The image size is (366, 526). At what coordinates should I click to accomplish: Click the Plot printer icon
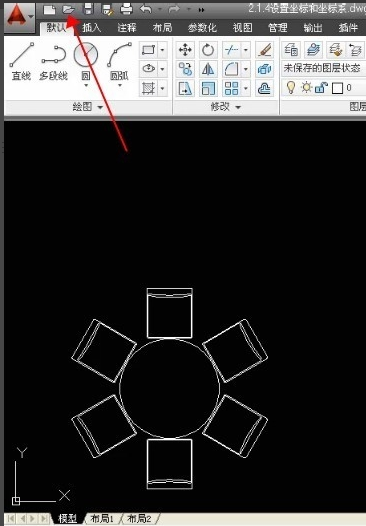click(x=126, y=9)
